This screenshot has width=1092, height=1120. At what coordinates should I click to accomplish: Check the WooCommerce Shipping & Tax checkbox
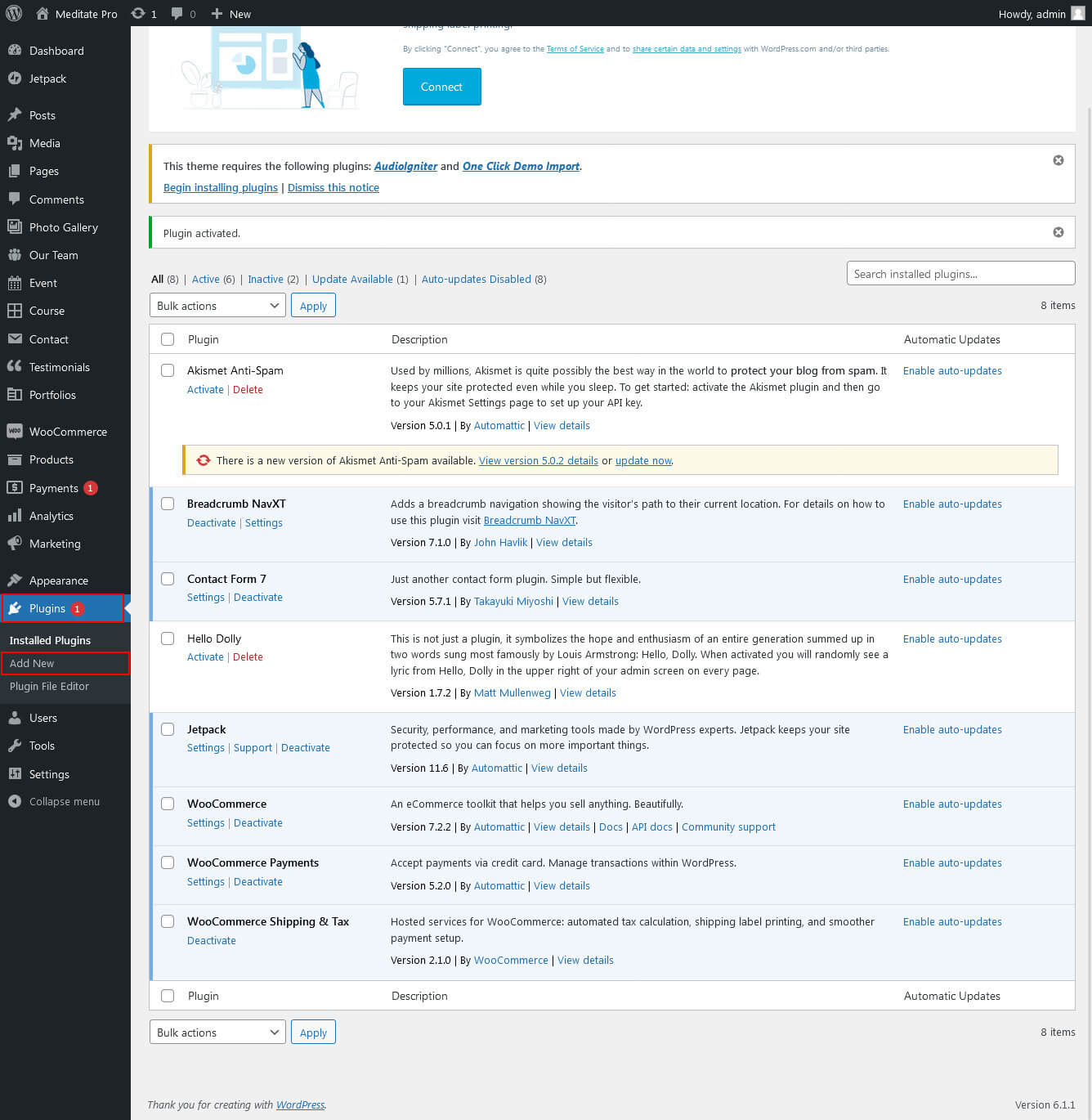click(168, 921)
